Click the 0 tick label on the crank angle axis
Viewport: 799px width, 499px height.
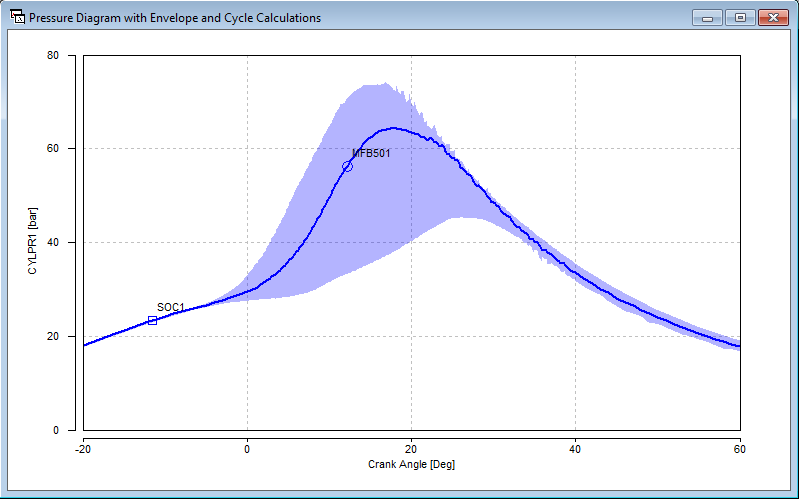247,449
